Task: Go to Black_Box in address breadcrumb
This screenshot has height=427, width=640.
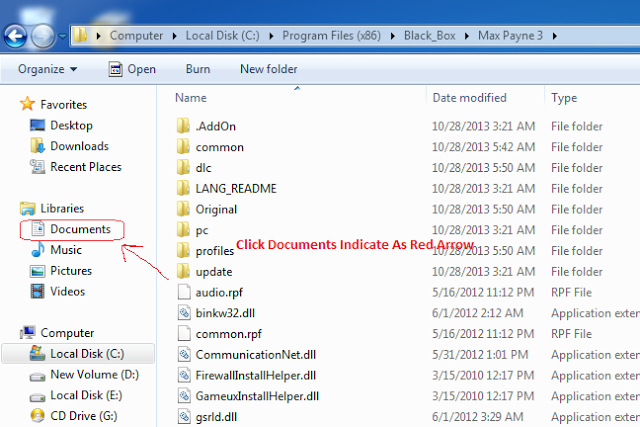Action: pyautogui.click(x=430, y=36)
